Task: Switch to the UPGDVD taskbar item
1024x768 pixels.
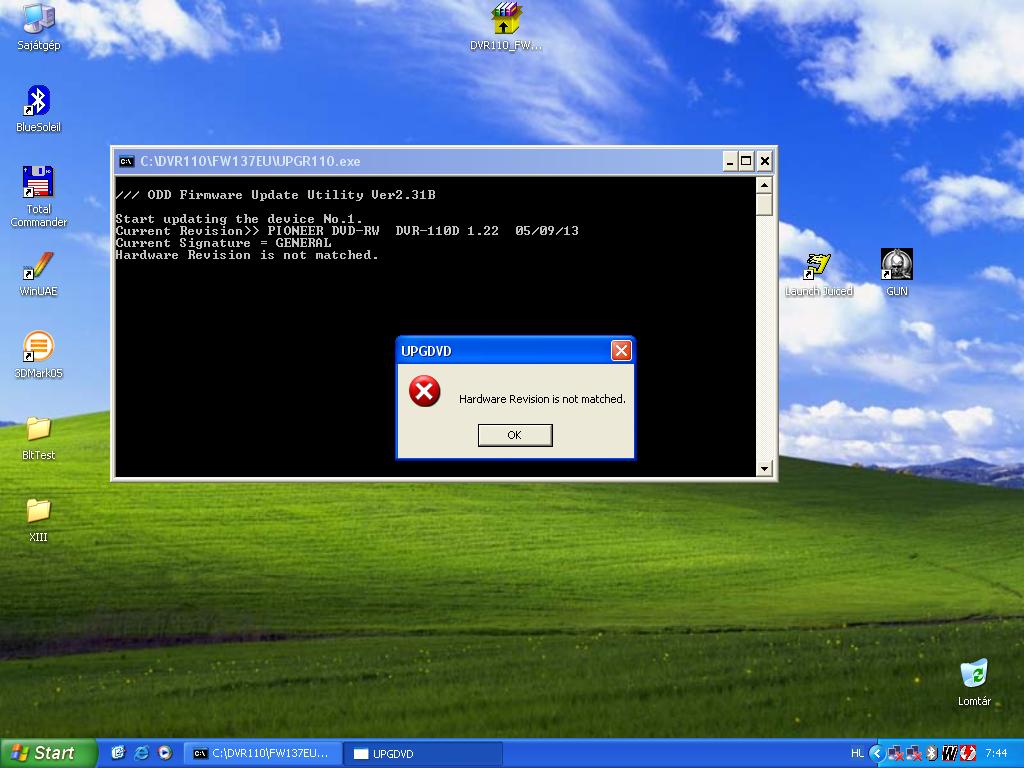Action: pyautogui.click(x=422, y=754)
